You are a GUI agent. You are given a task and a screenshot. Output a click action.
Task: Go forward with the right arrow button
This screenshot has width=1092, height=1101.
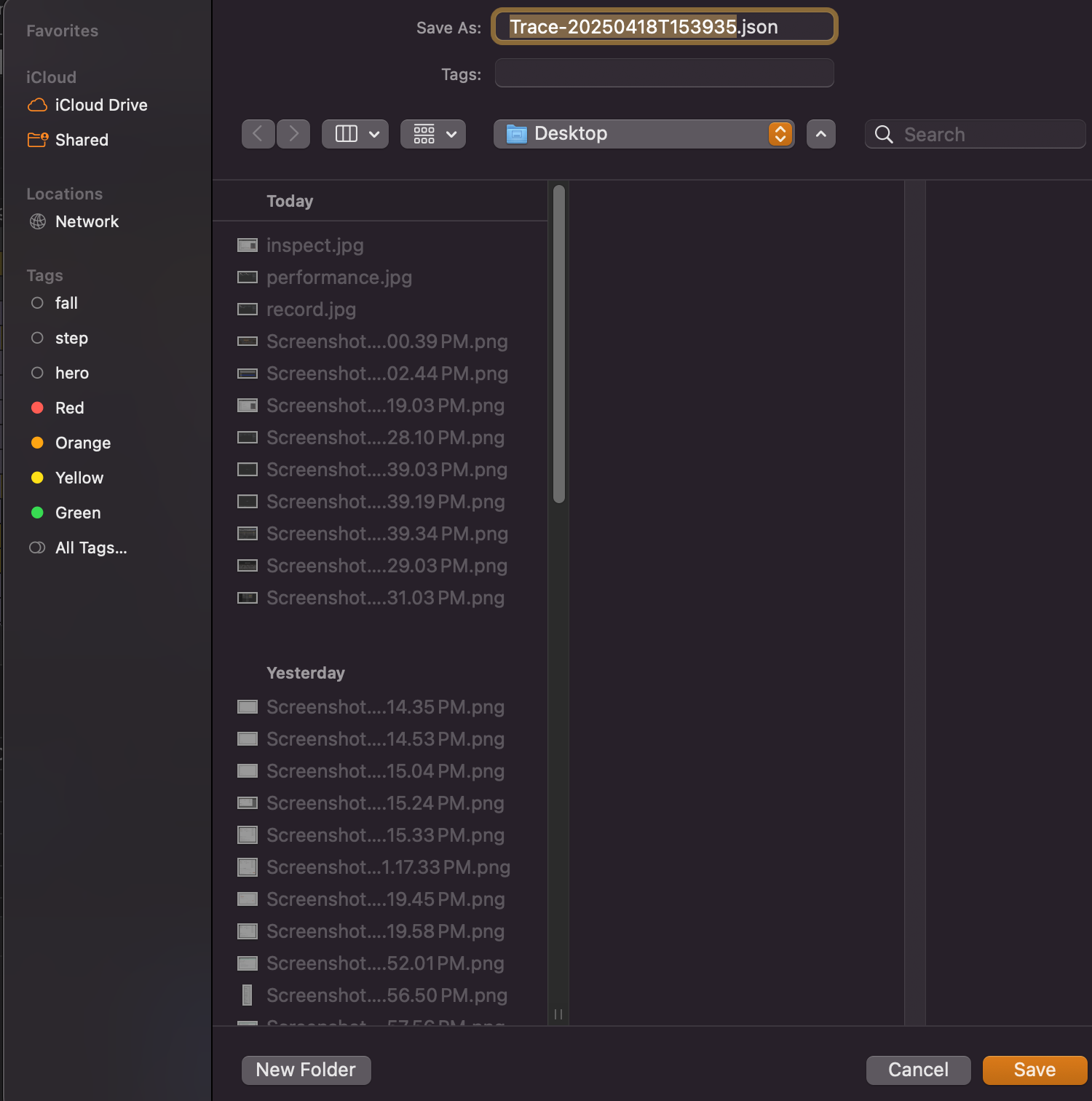(293, 134)
